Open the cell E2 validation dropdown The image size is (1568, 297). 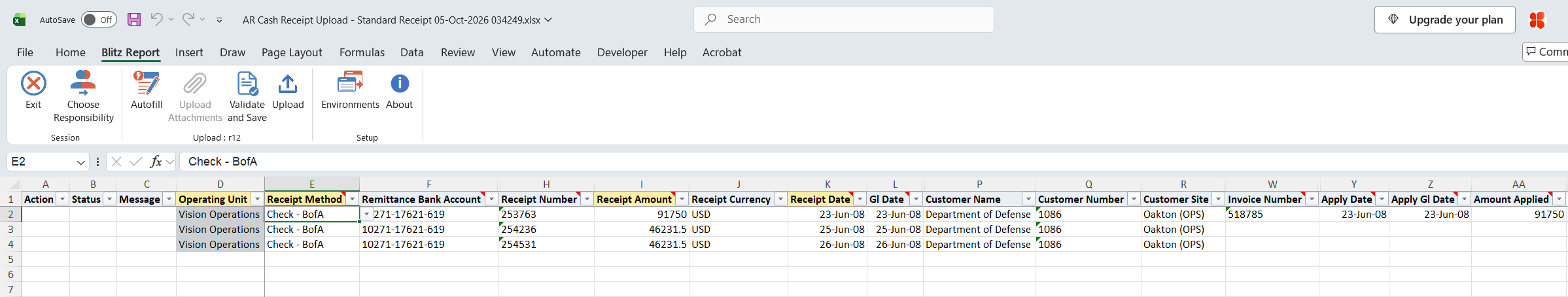point(366,215)
